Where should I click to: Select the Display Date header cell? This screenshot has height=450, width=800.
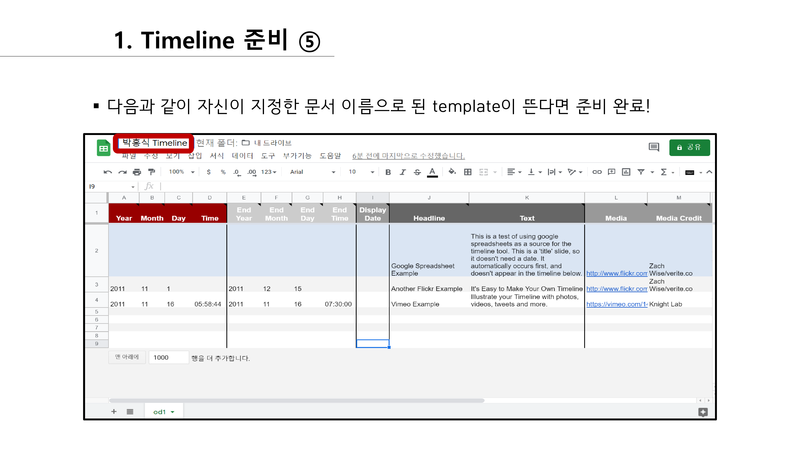click(x=372, y=213)
